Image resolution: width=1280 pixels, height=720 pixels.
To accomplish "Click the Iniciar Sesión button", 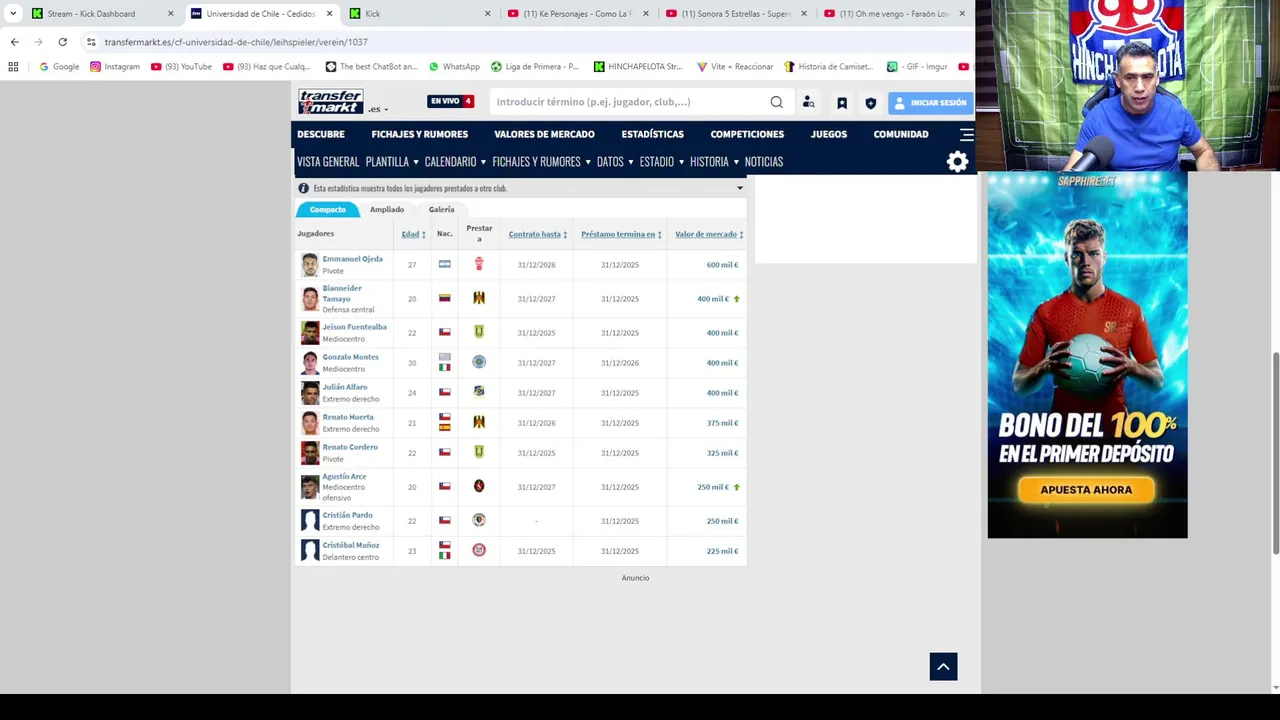I will tap(930, 102).
